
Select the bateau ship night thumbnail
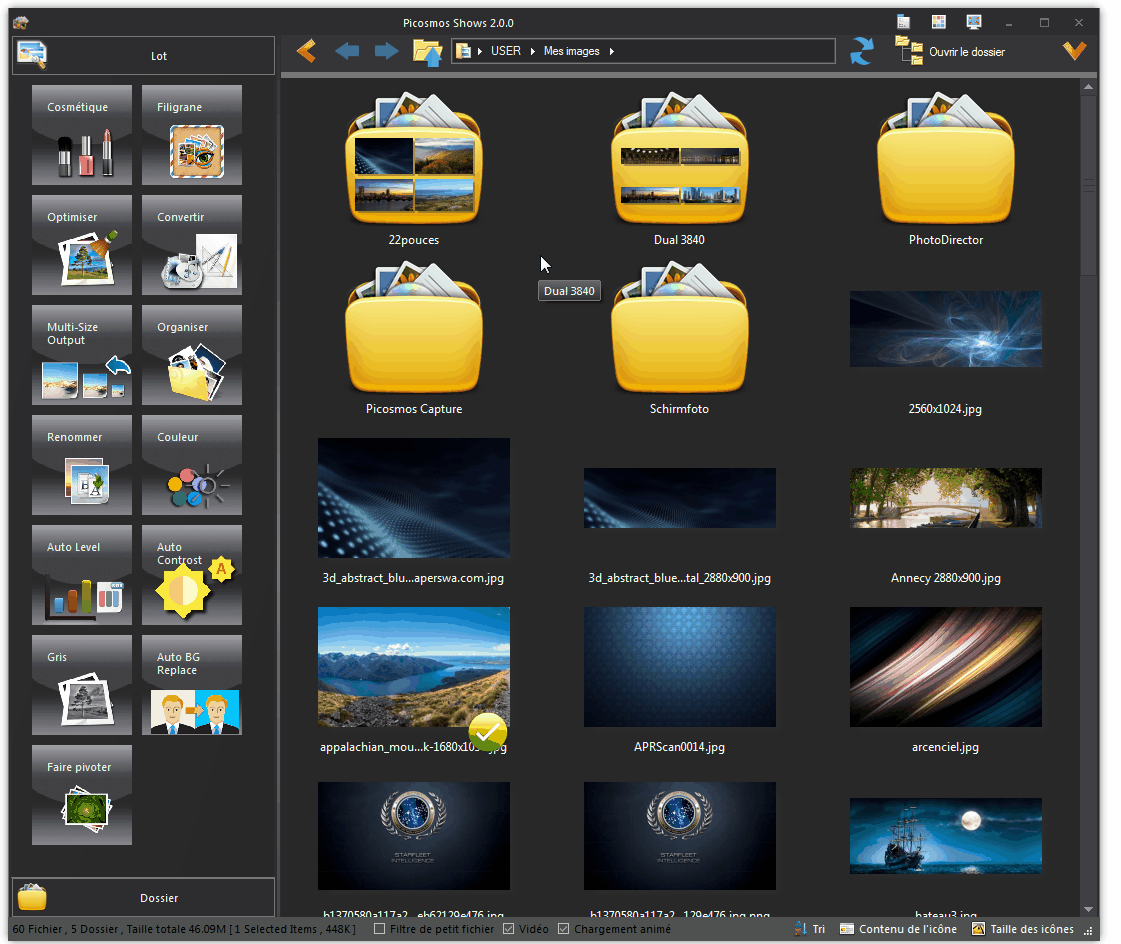pos(945,836)
